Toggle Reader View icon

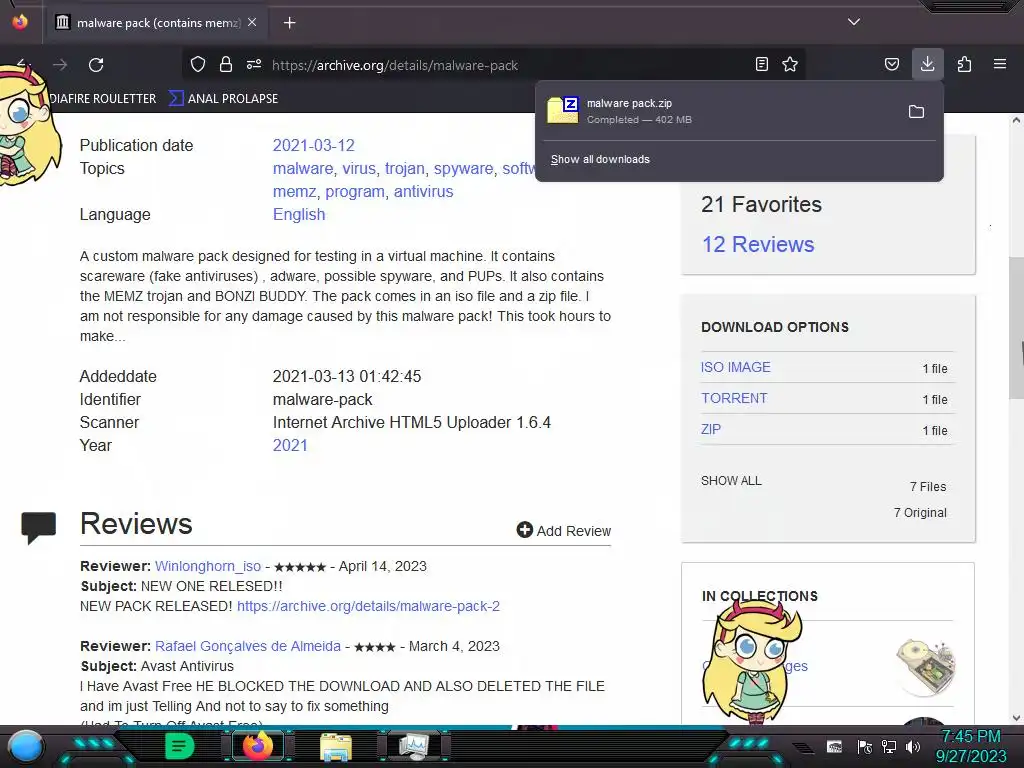(x=761, y=64)
